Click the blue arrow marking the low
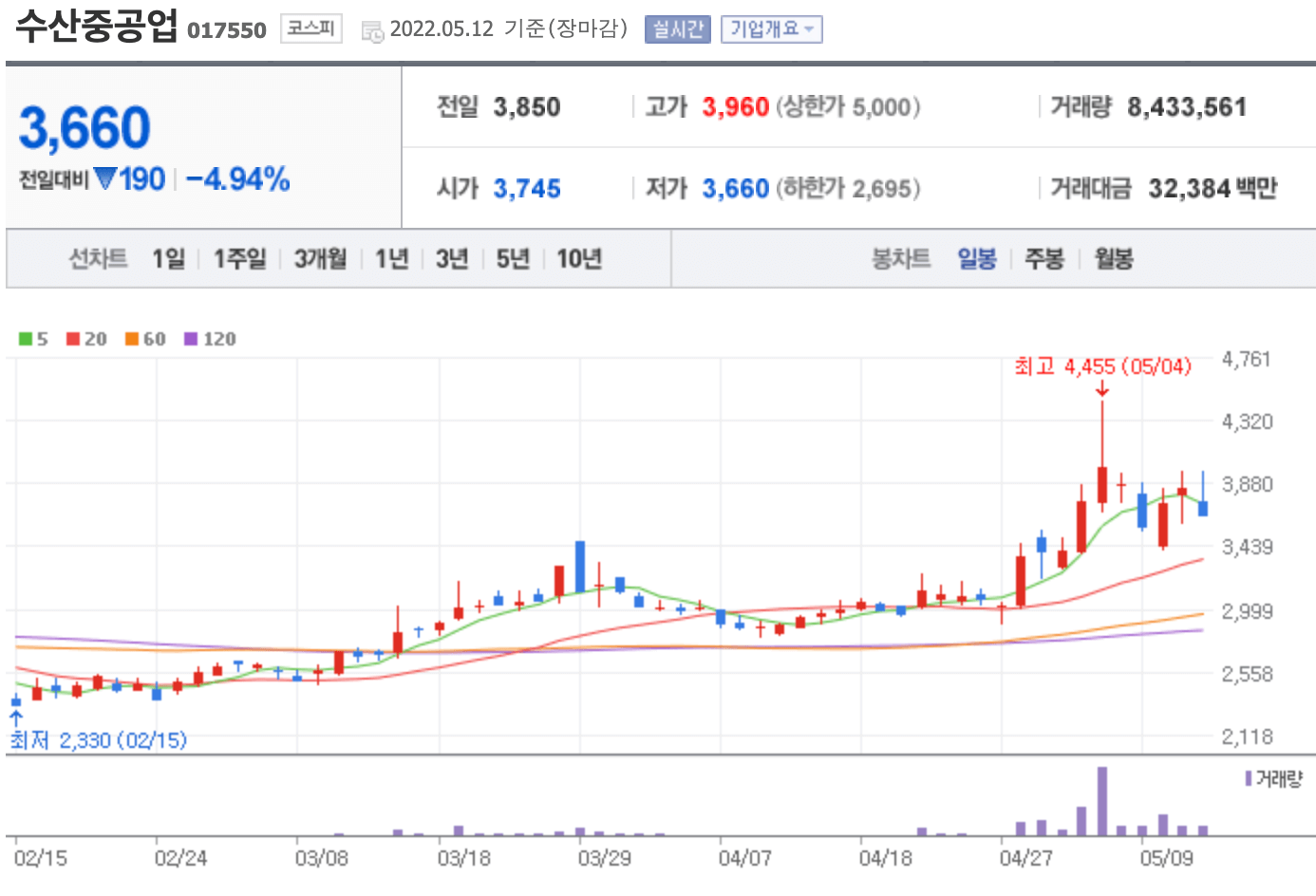Image resolution: width=1316 pixels, height=896 pixels. click(x=15, y=718)
